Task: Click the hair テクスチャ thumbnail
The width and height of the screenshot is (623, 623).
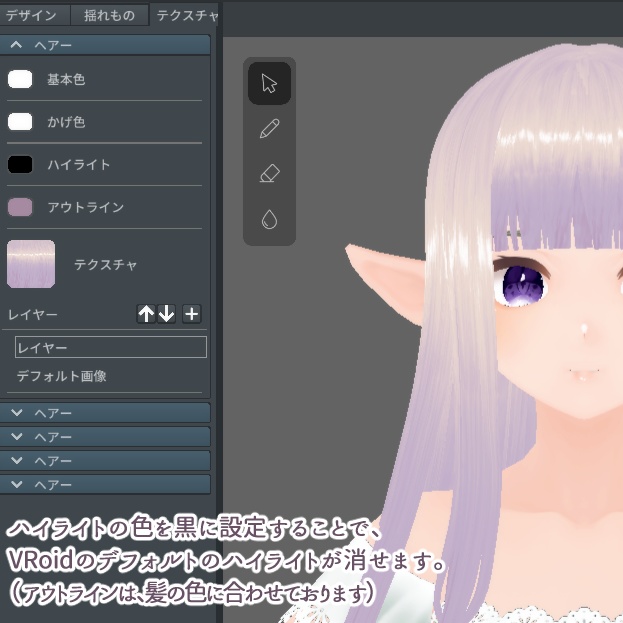Action: click(x=31, y=264)
